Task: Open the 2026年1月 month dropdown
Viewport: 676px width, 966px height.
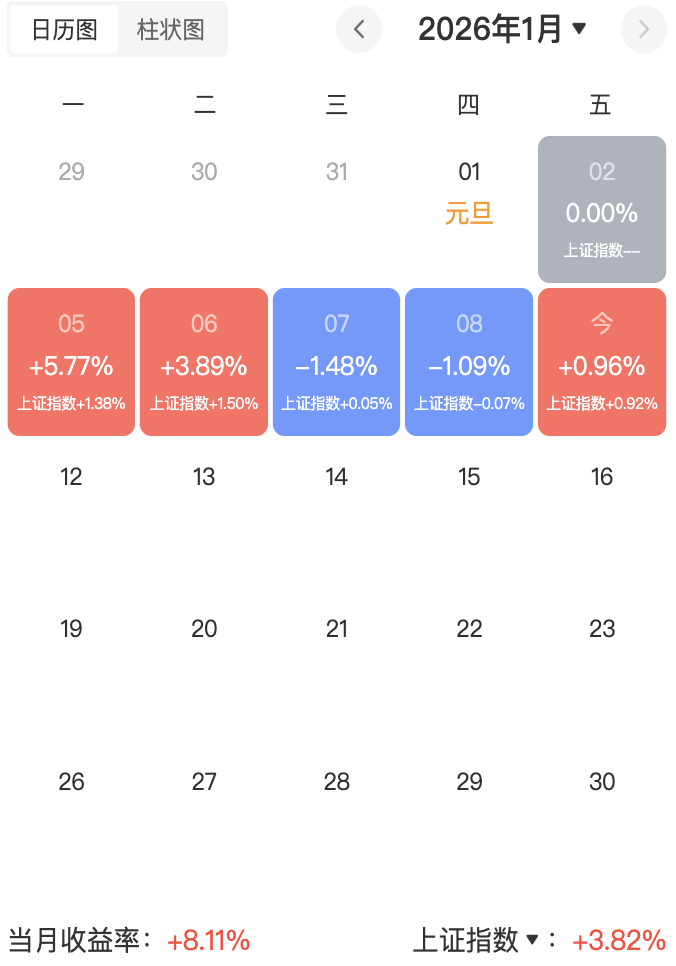Action: click(502, 30)
